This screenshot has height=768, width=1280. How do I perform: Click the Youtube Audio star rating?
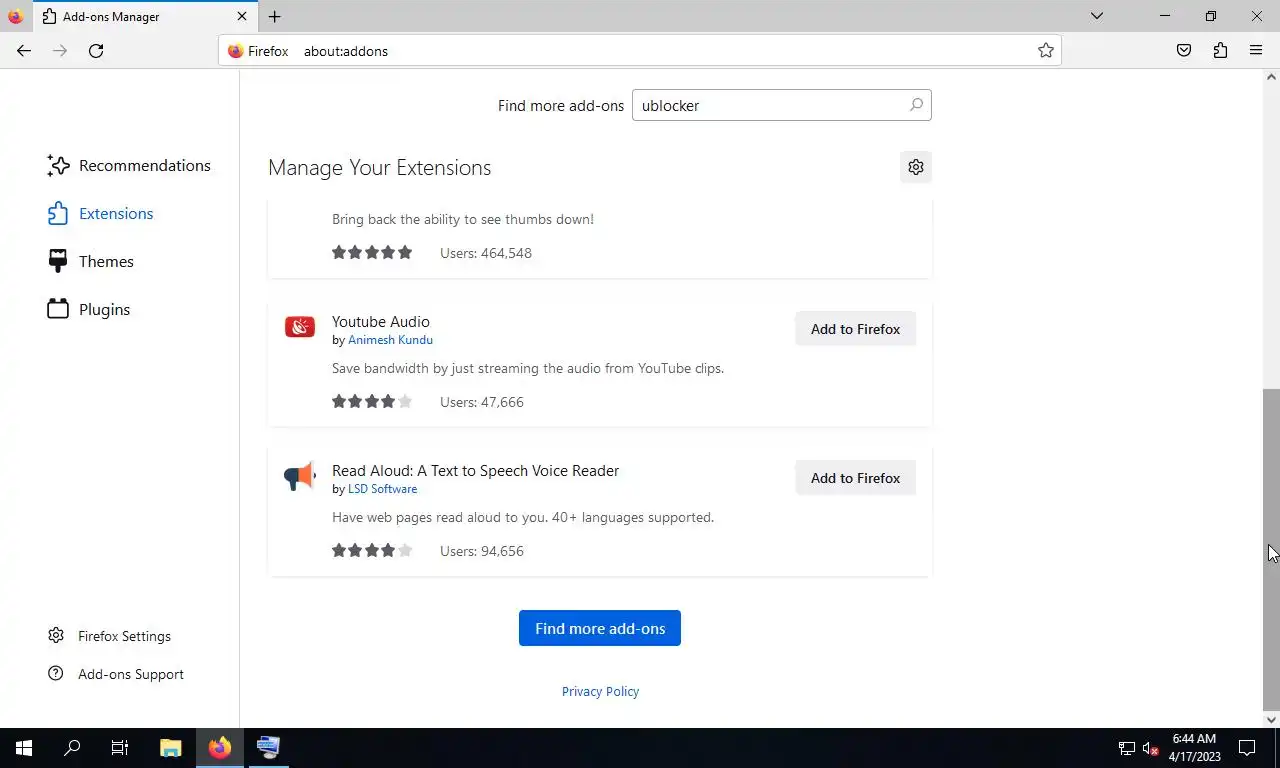pyautogui.click(x=372, y=402)
